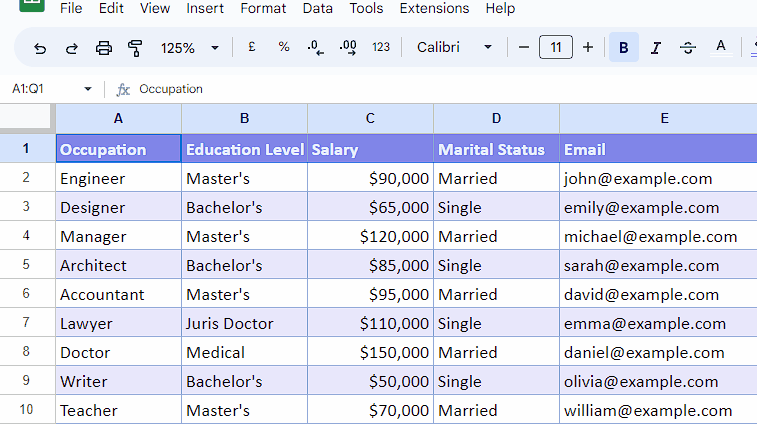This screenshot has width=757, height=424.
Task: Select the Juris Doctor cell
Action: coord(244,323)
